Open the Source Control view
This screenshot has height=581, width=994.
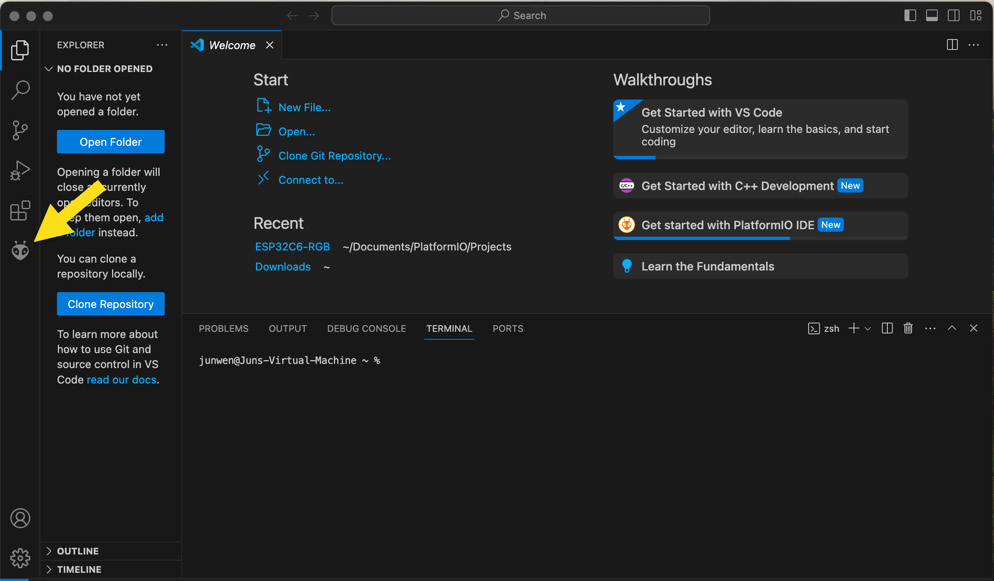pyautogui.click(x=20, y=131)
